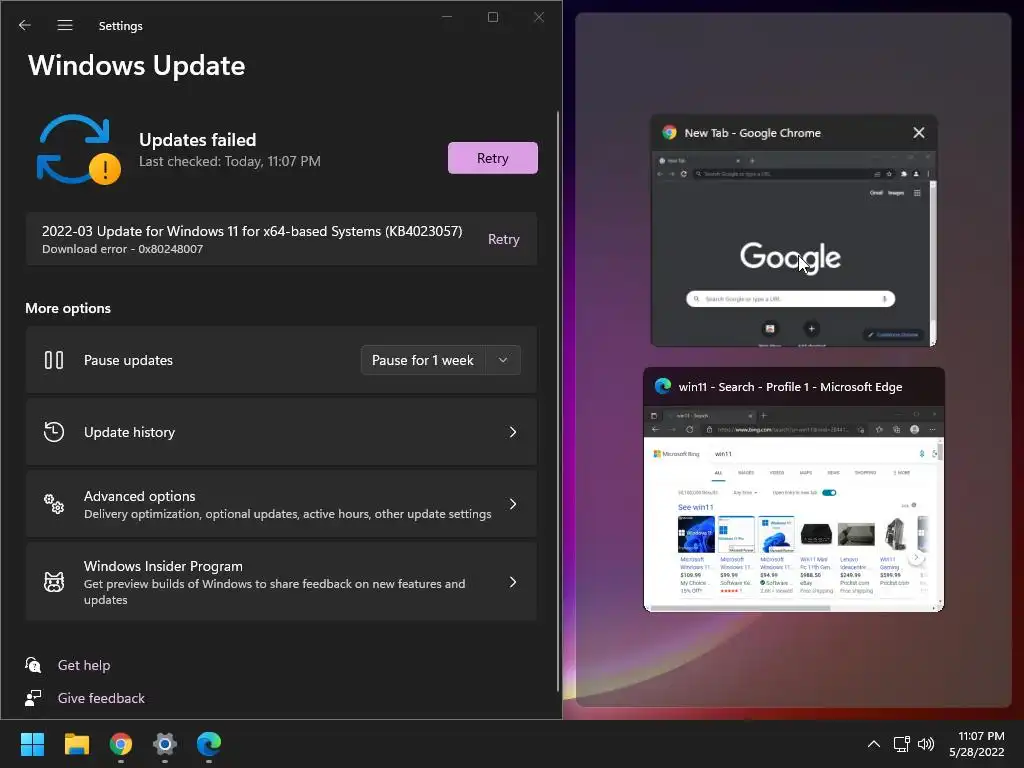
Task: Click the Windows Insider Program cat icon
Action: tap(54, 581)
